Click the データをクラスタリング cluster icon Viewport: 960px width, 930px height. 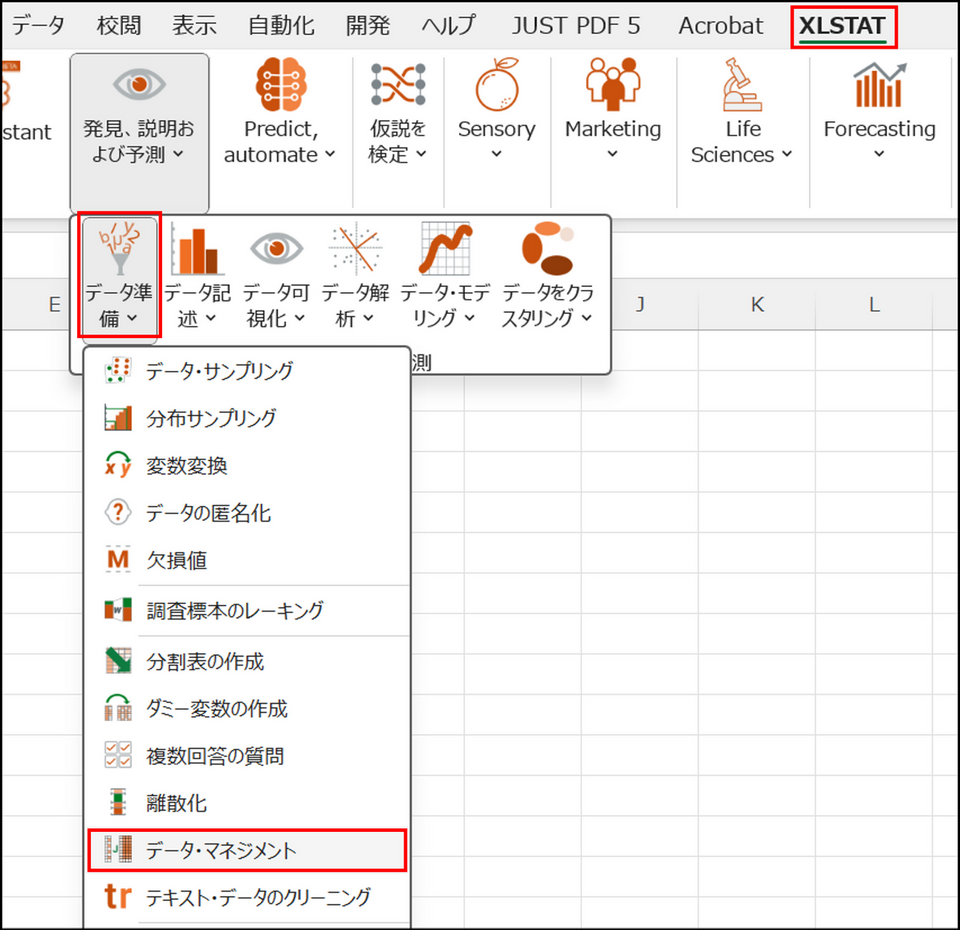click(547, 248)
